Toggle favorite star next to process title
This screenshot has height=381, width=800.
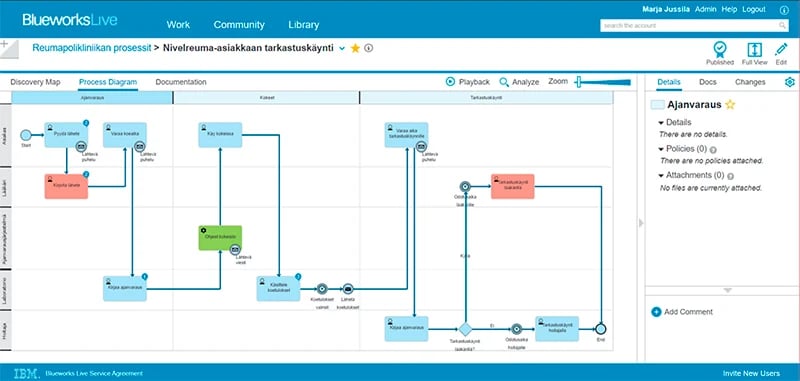point(355,48)
